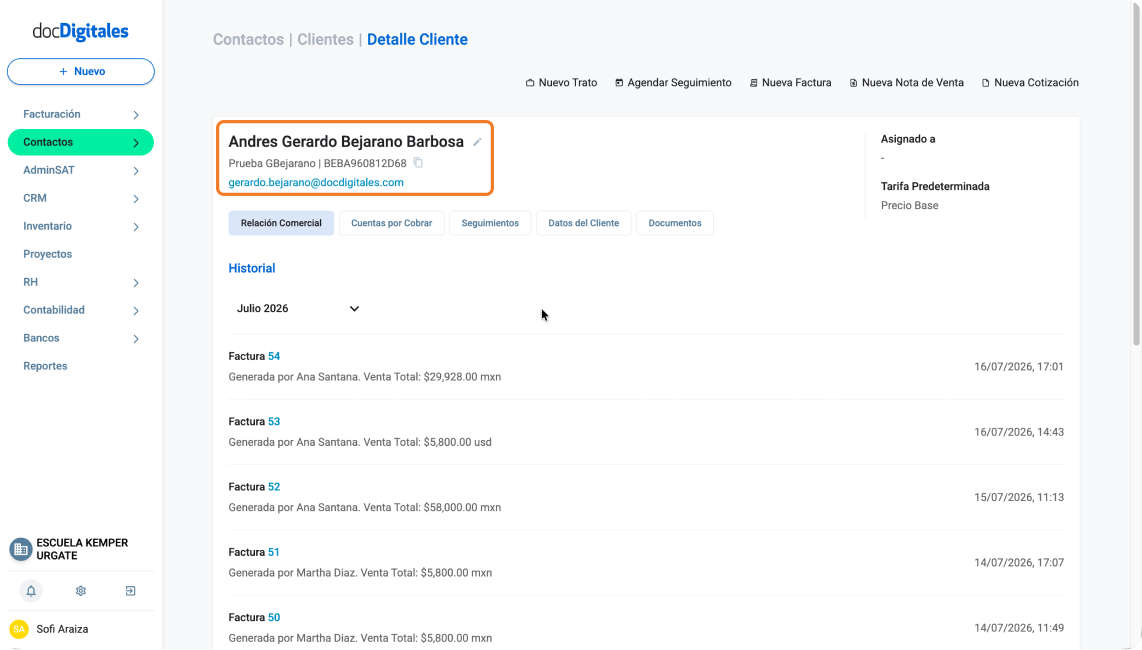Click the ESCUELA KEMPER URGATE company icon
This screenshot has width=1142, height=650.
[20, 549]
